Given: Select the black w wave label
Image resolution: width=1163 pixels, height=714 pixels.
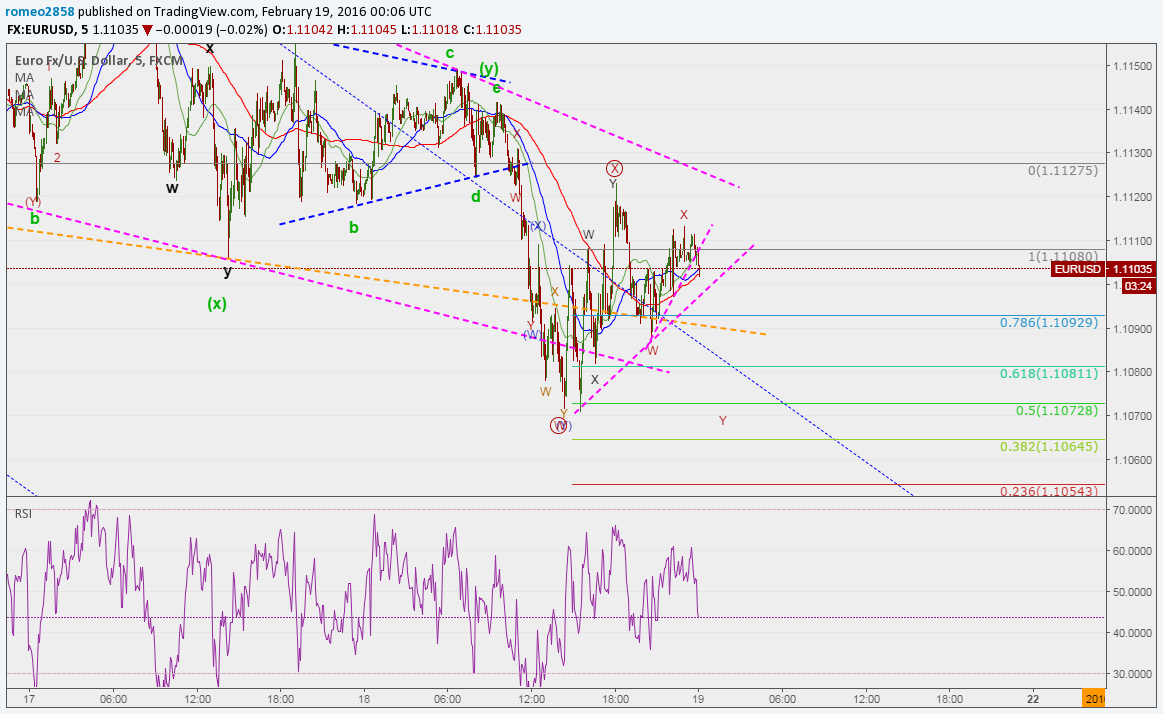Looking at the screenshot, I should coord(172,188).
